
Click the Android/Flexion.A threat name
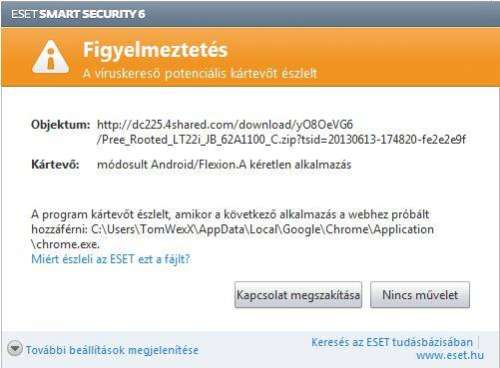click(198, 165)
